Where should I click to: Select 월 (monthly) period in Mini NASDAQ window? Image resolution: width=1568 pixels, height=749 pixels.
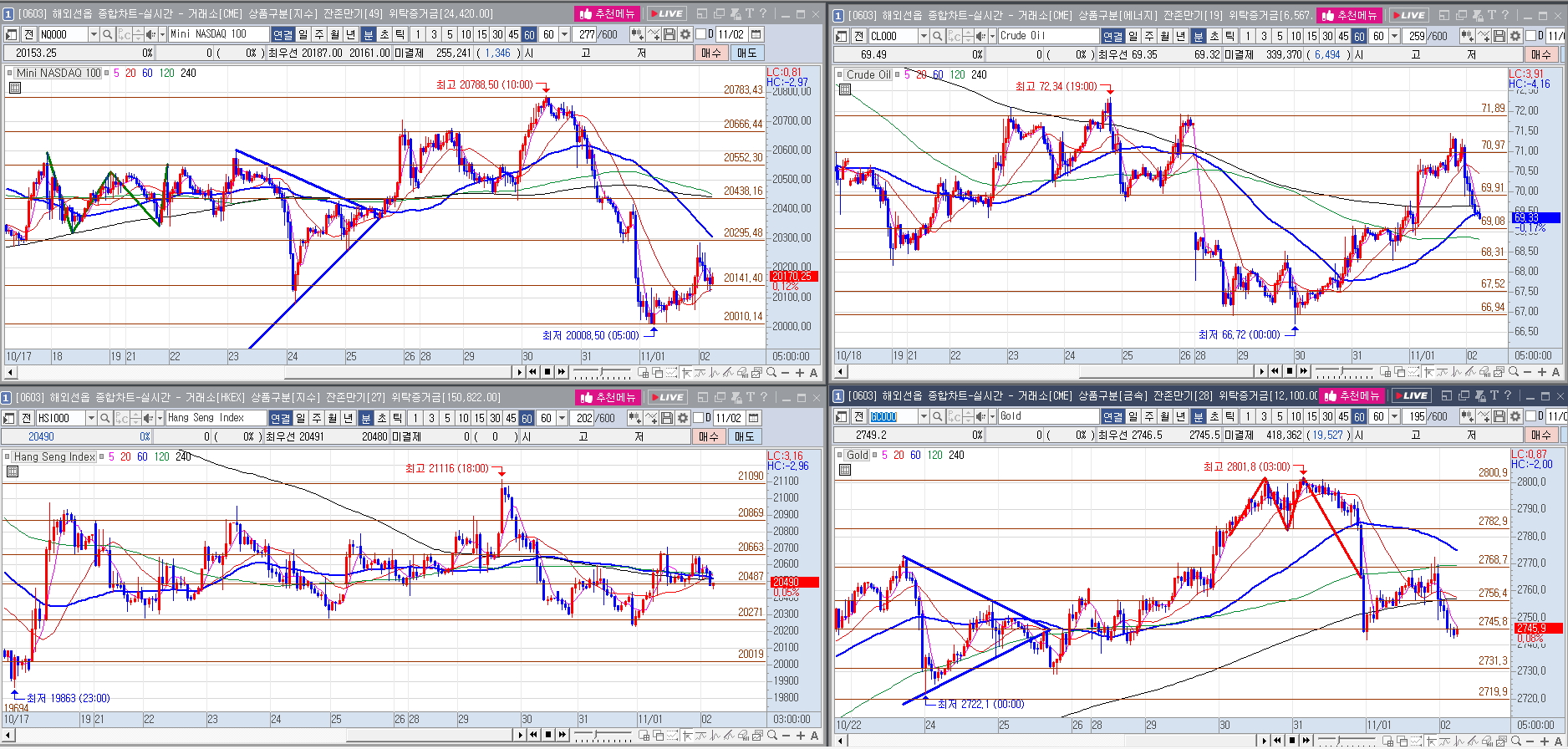(334, 34)
